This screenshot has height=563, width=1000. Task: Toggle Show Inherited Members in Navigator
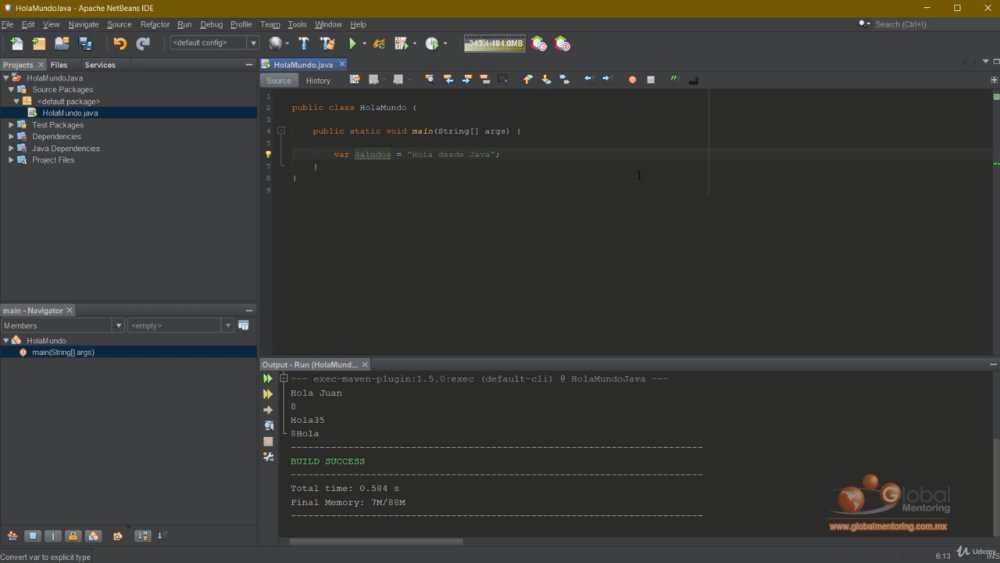12,536
